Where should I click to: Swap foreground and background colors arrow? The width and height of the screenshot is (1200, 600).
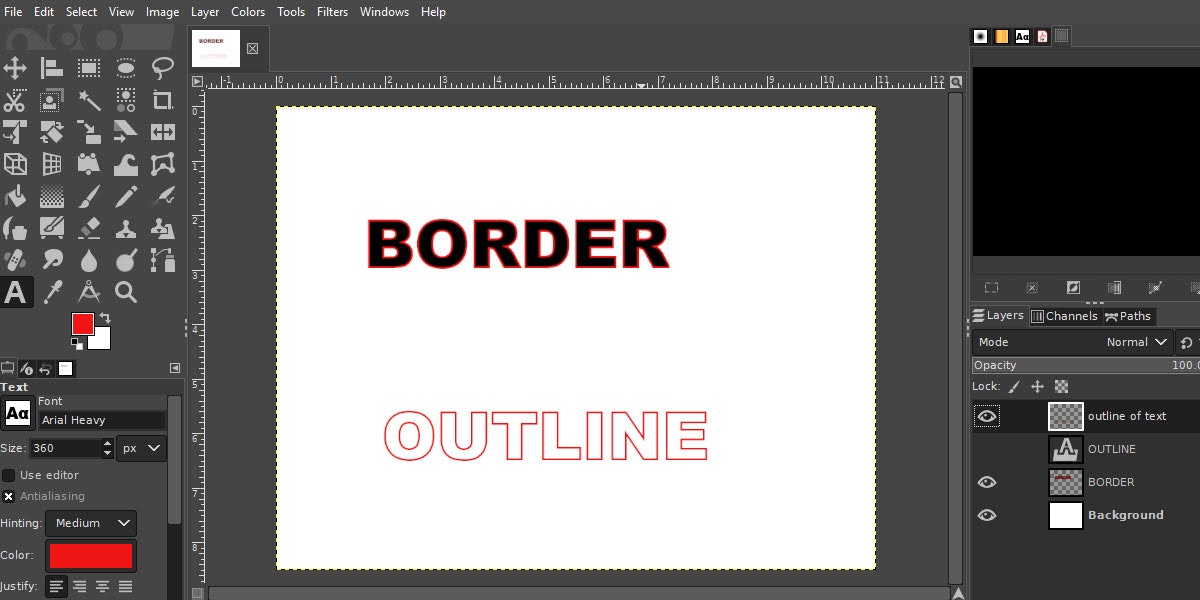click(104, 318)
